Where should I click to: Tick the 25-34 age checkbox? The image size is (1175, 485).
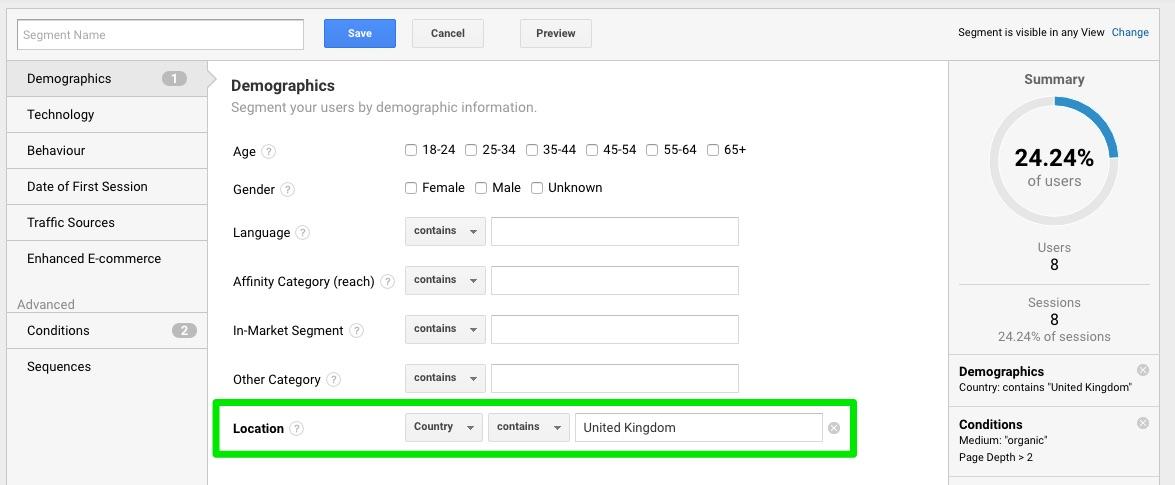pos(471,150)
